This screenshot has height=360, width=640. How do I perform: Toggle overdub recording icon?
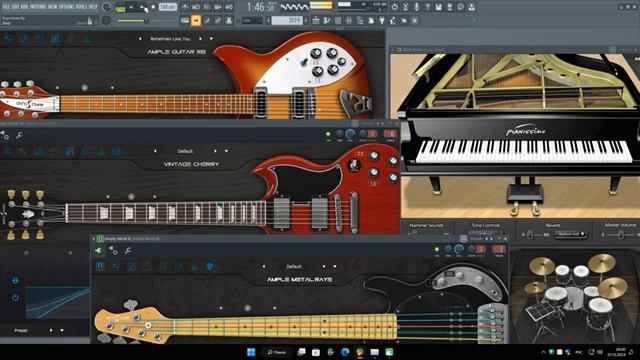(x=218, y=7)
